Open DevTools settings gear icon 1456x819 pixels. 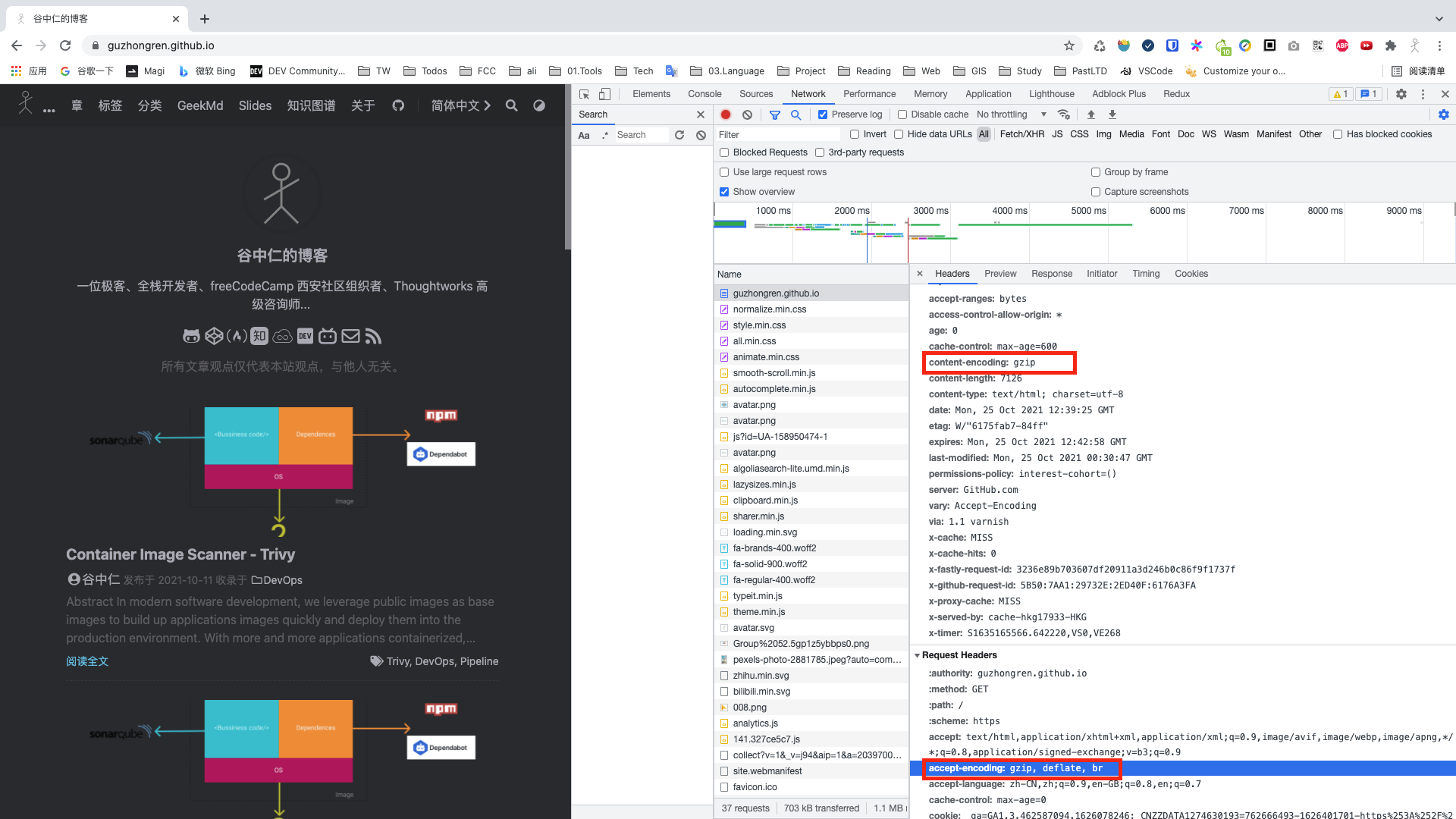(x=1401, y=94)
